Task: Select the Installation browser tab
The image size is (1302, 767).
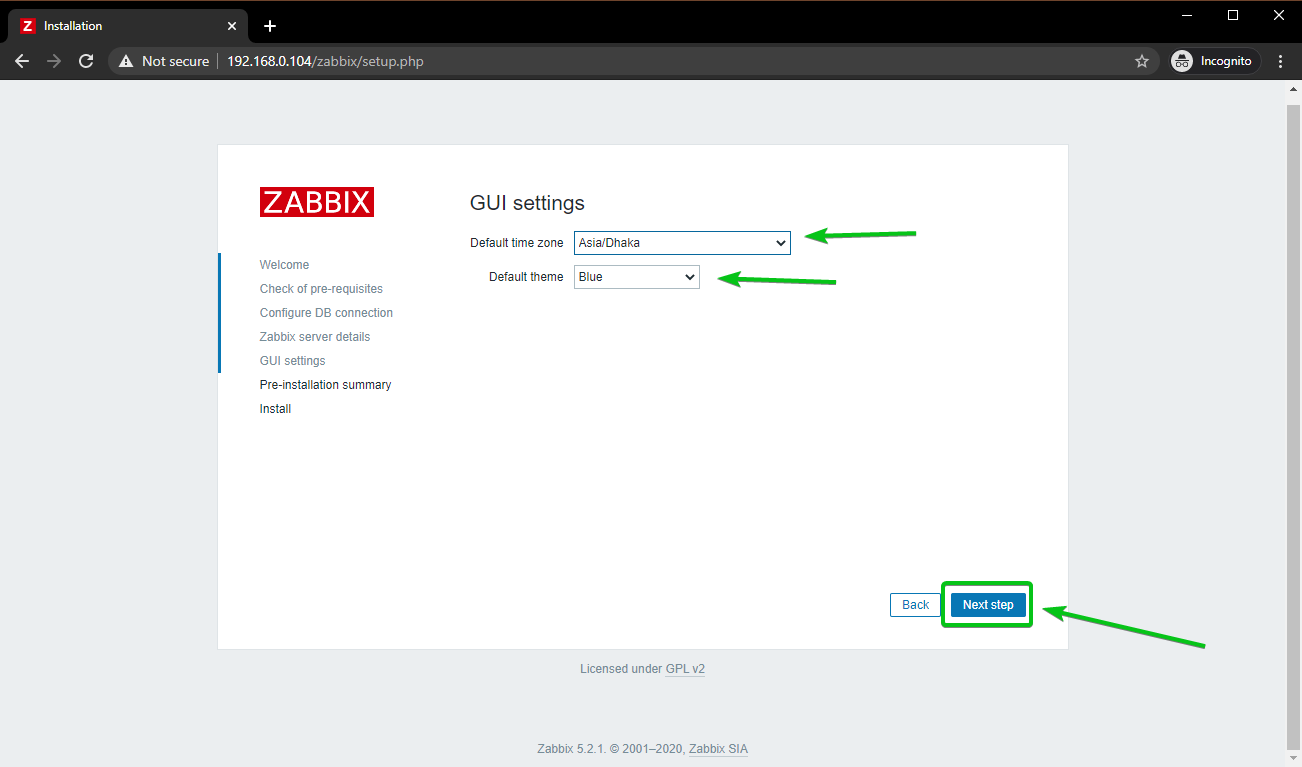Action: coord(130,26)
